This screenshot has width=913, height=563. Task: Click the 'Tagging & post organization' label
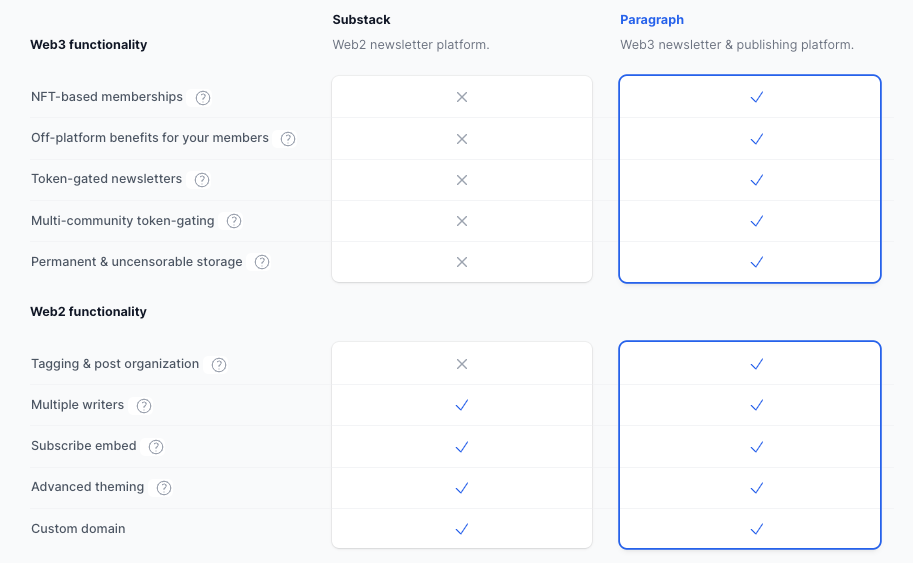click(x=115, y=364)
